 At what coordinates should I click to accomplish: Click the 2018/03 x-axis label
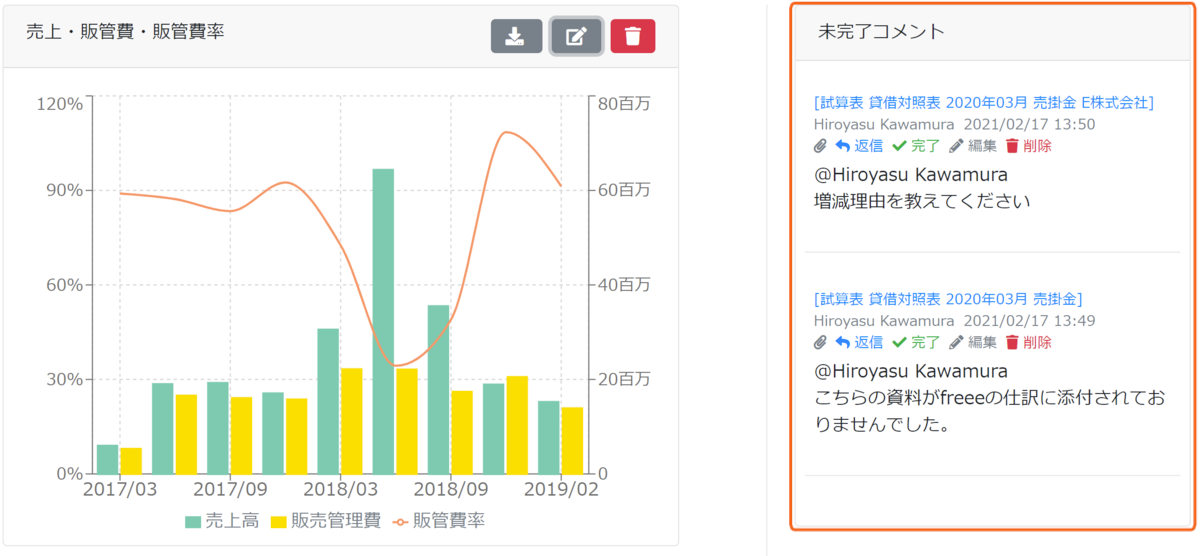coord(341,490)
